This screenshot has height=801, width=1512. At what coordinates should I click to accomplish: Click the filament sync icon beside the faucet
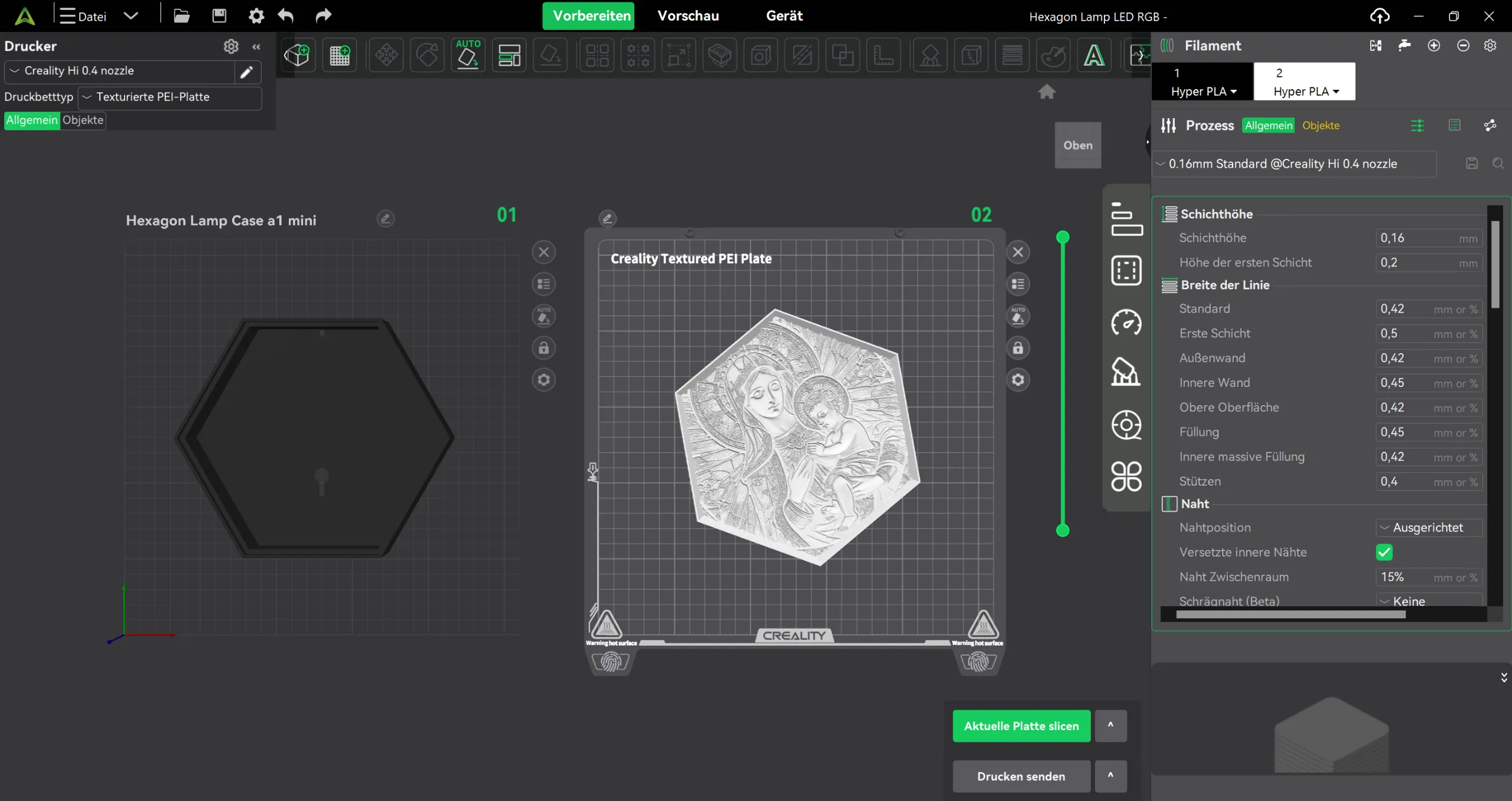click(1376, 45)
